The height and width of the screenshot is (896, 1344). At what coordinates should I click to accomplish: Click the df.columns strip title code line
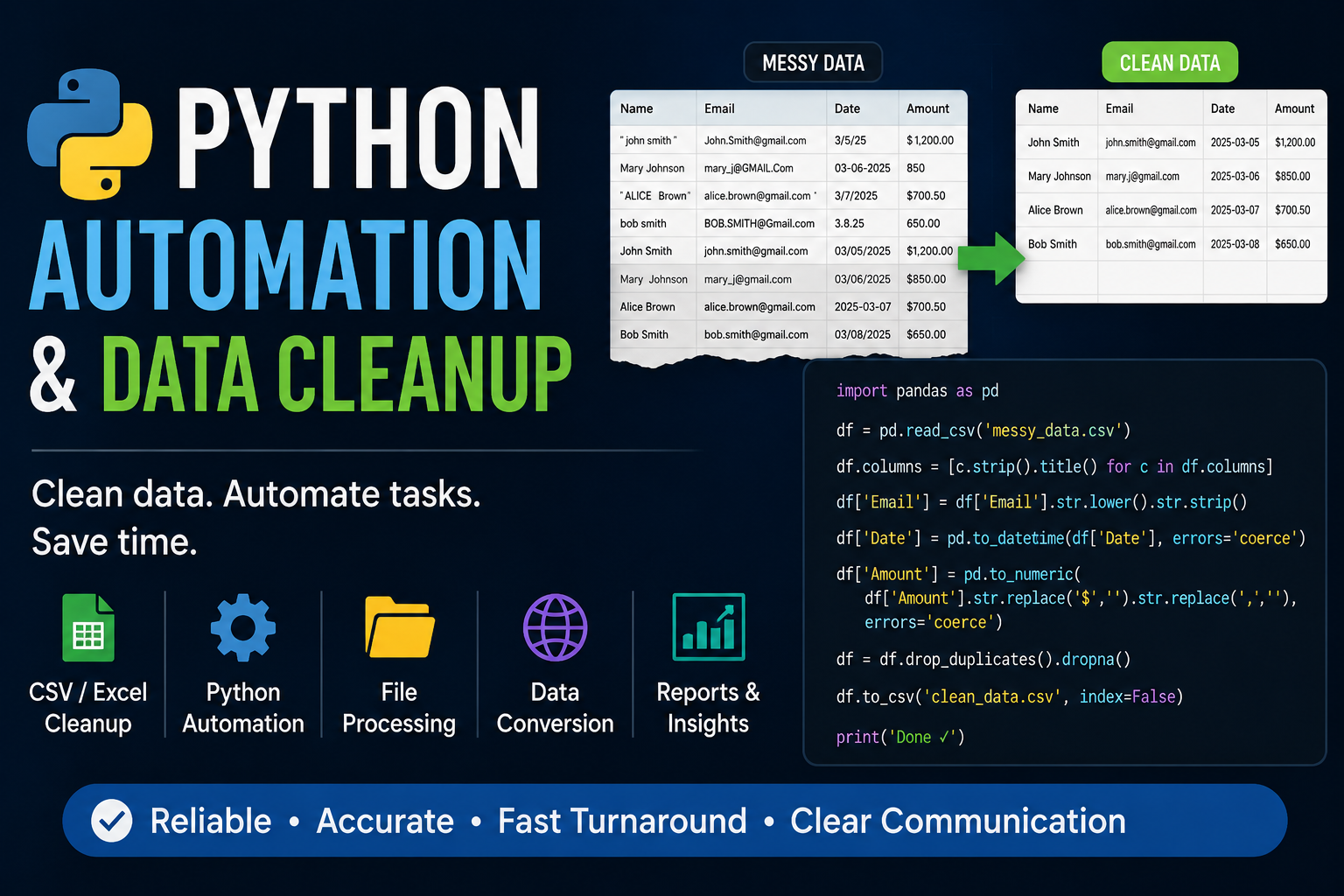click(x=1054, y=466)
